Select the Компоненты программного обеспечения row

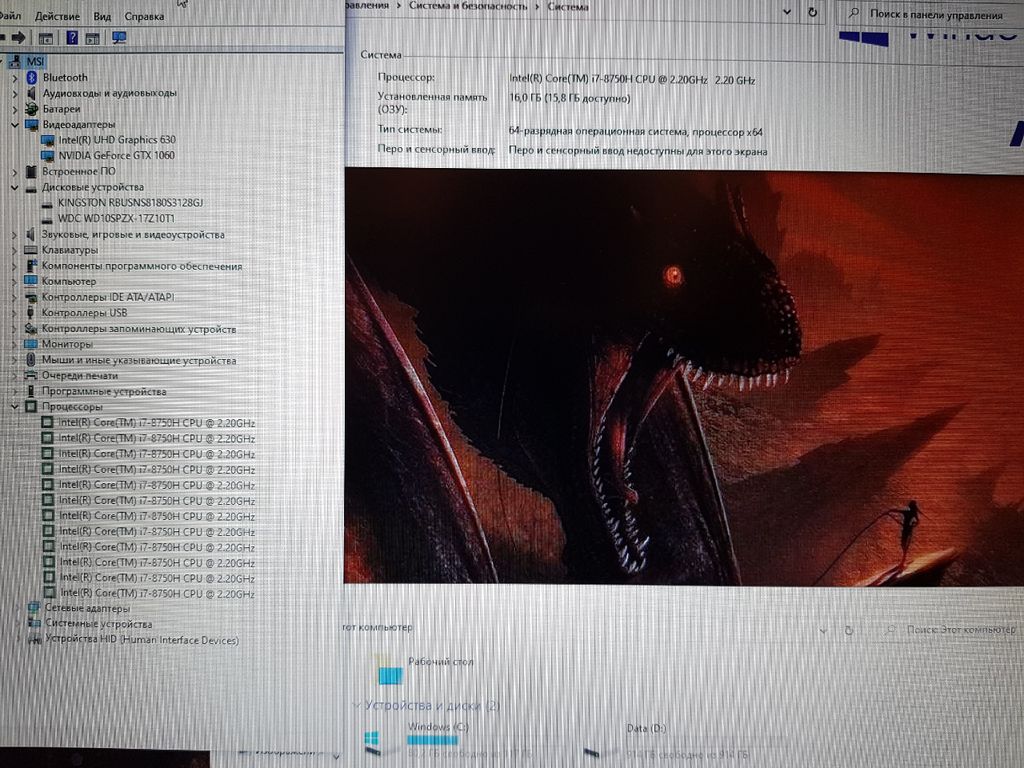tap(142, 266)
